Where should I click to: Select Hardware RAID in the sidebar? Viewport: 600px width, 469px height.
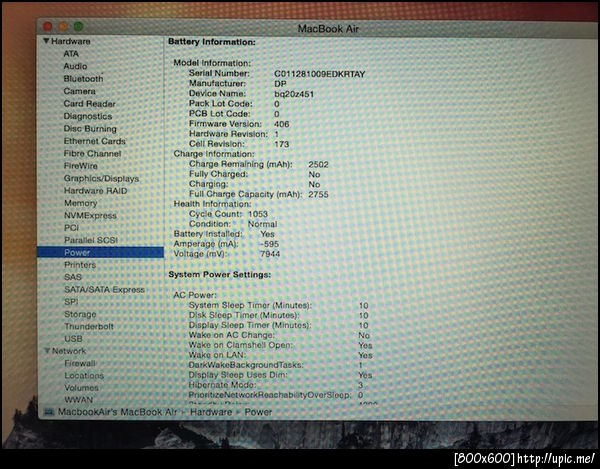tap(96, 191)
